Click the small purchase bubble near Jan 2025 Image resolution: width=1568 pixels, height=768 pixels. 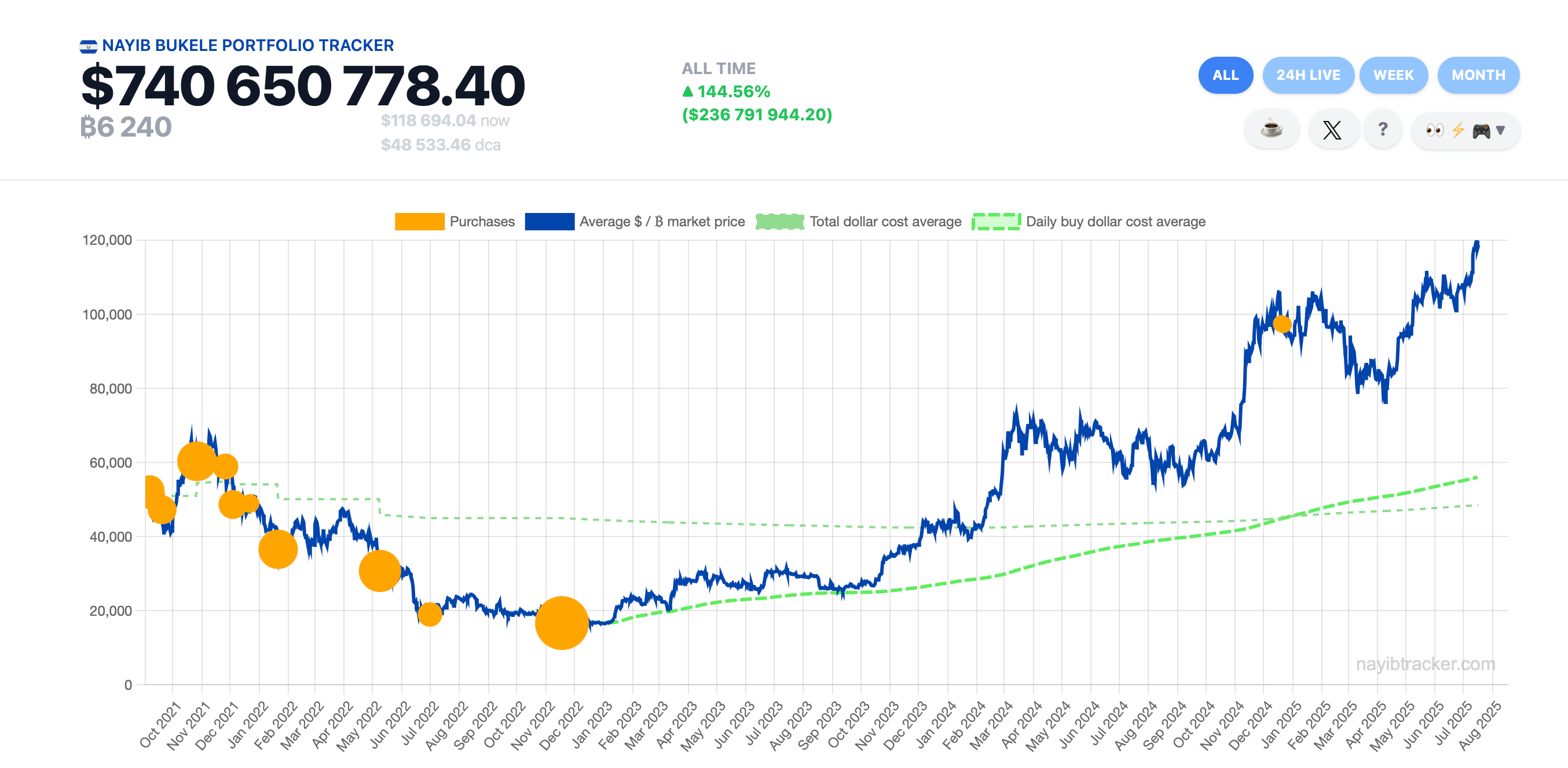pos(1282,324)
